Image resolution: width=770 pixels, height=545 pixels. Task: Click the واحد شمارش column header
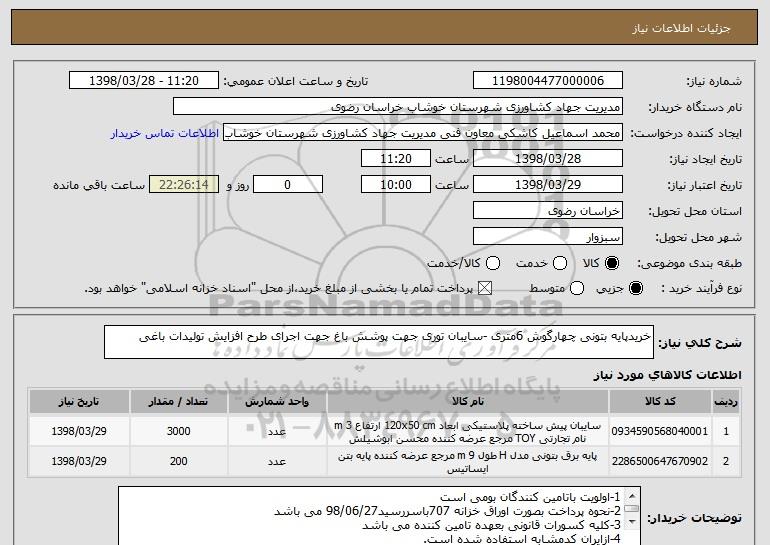point(277,402)
